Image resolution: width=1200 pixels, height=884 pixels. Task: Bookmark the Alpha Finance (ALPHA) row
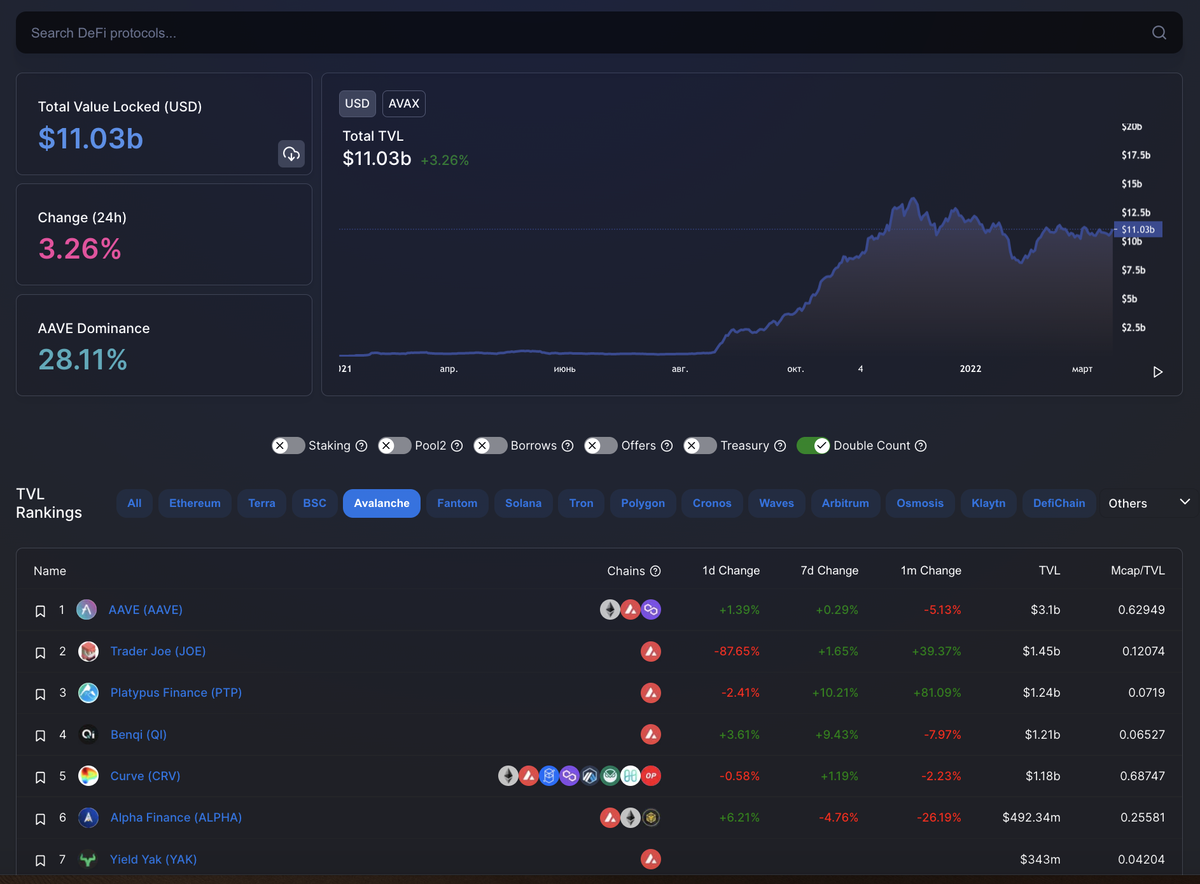41,818
